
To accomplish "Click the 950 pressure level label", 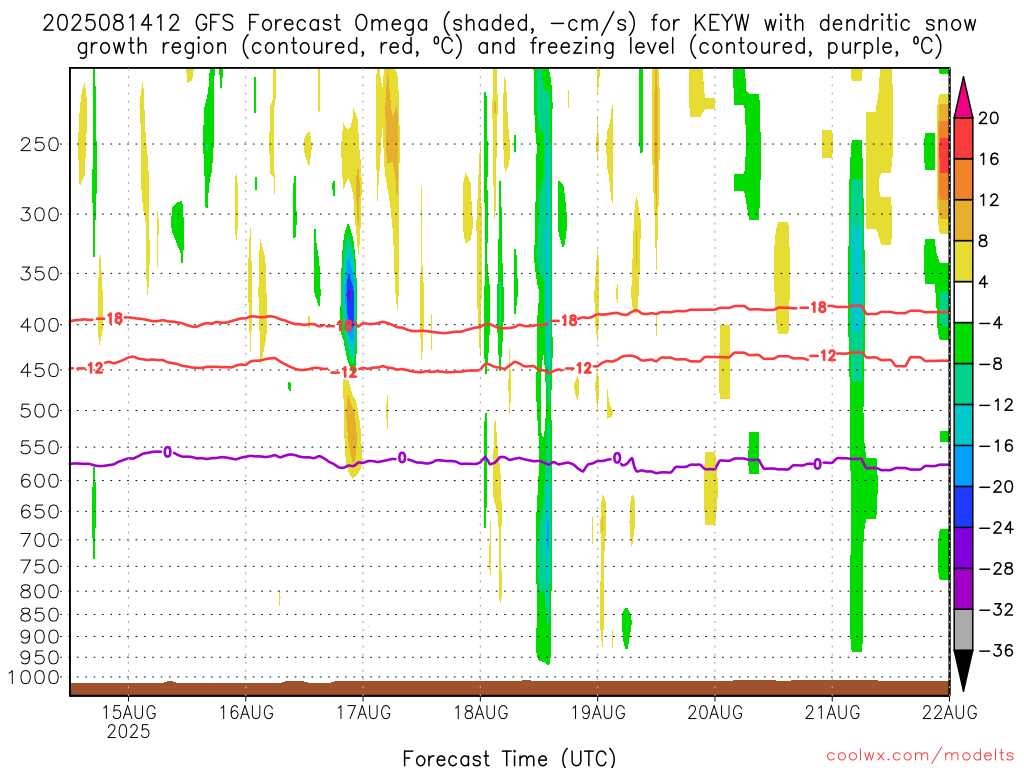I will 40,658.
